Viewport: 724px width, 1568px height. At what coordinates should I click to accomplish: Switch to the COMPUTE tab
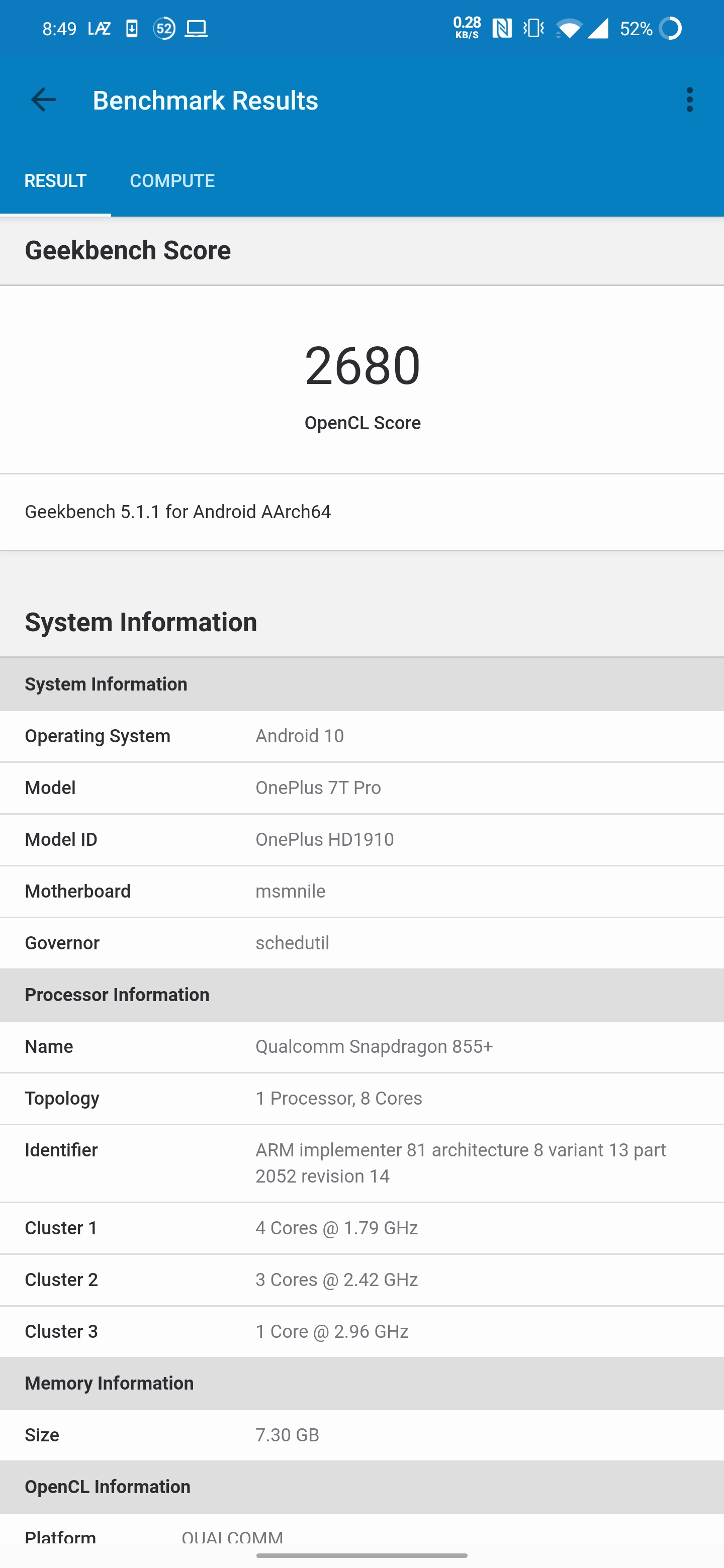coord(172,181)
